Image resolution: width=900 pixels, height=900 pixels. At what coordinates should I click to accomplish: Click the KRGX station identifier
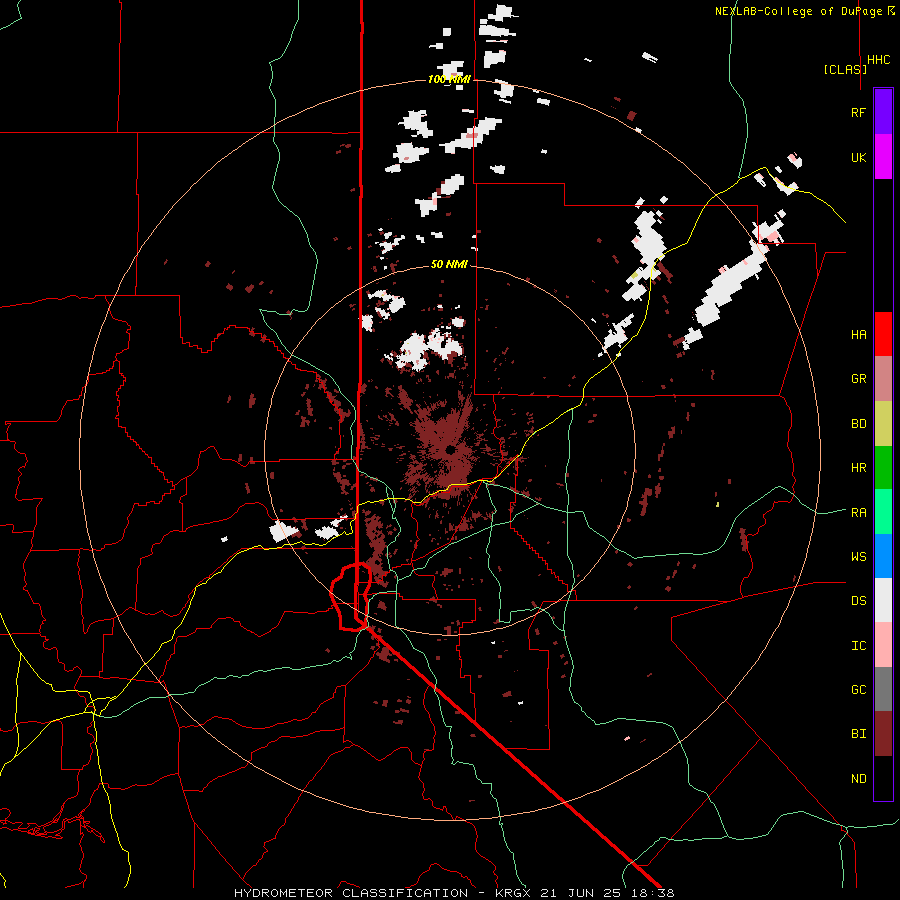click(x=514, y=893)
